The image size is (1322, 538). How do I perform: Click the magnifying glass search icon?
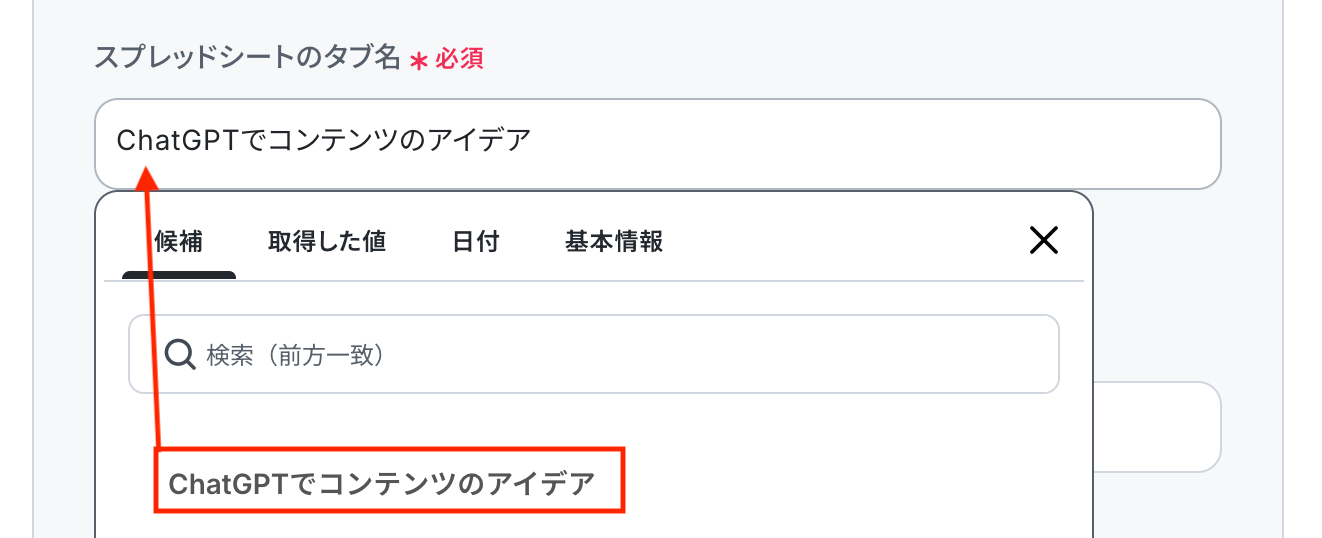click(179, 355)
